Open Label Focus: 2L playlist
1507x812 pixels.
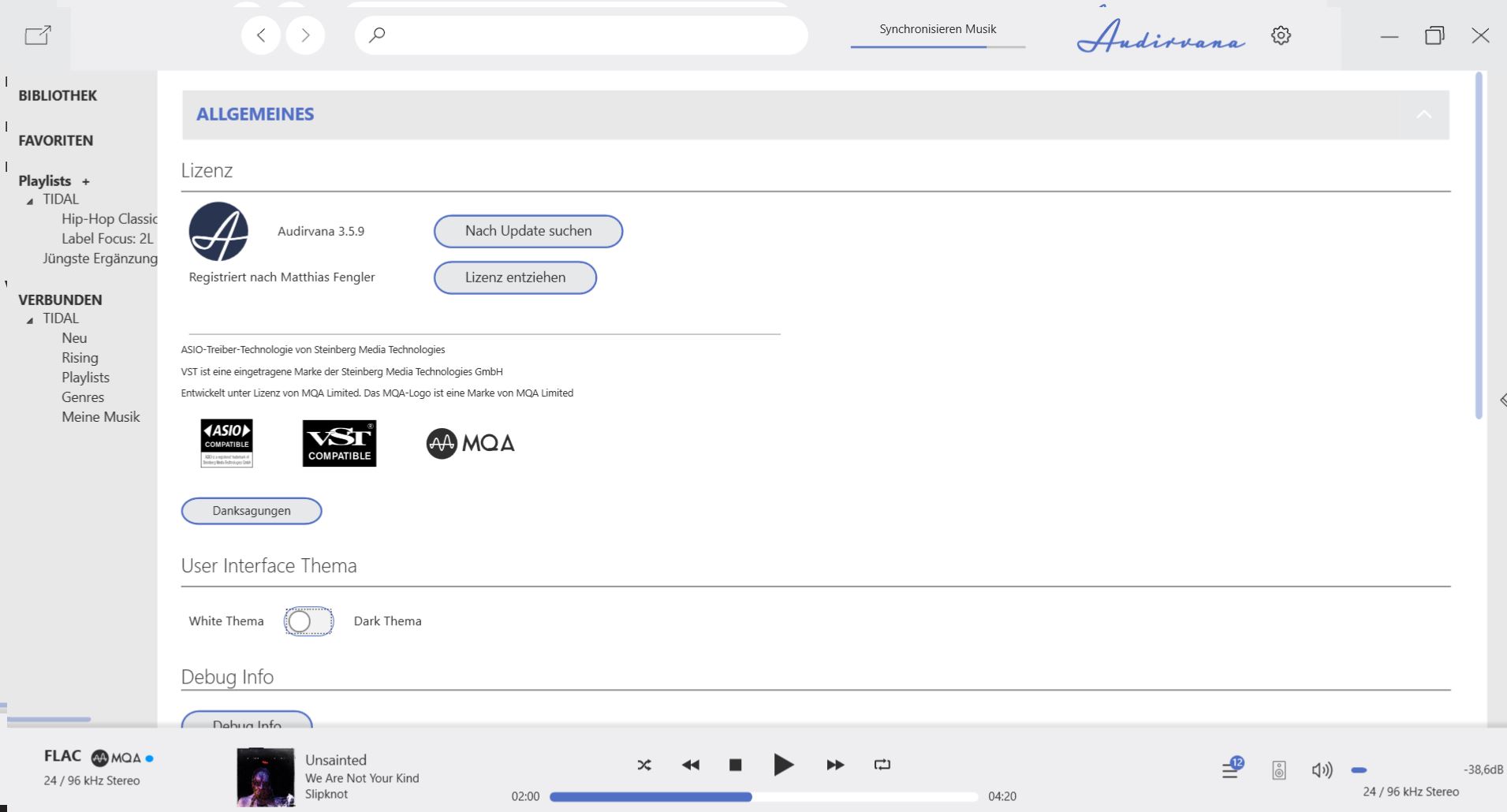coord(107,238)
